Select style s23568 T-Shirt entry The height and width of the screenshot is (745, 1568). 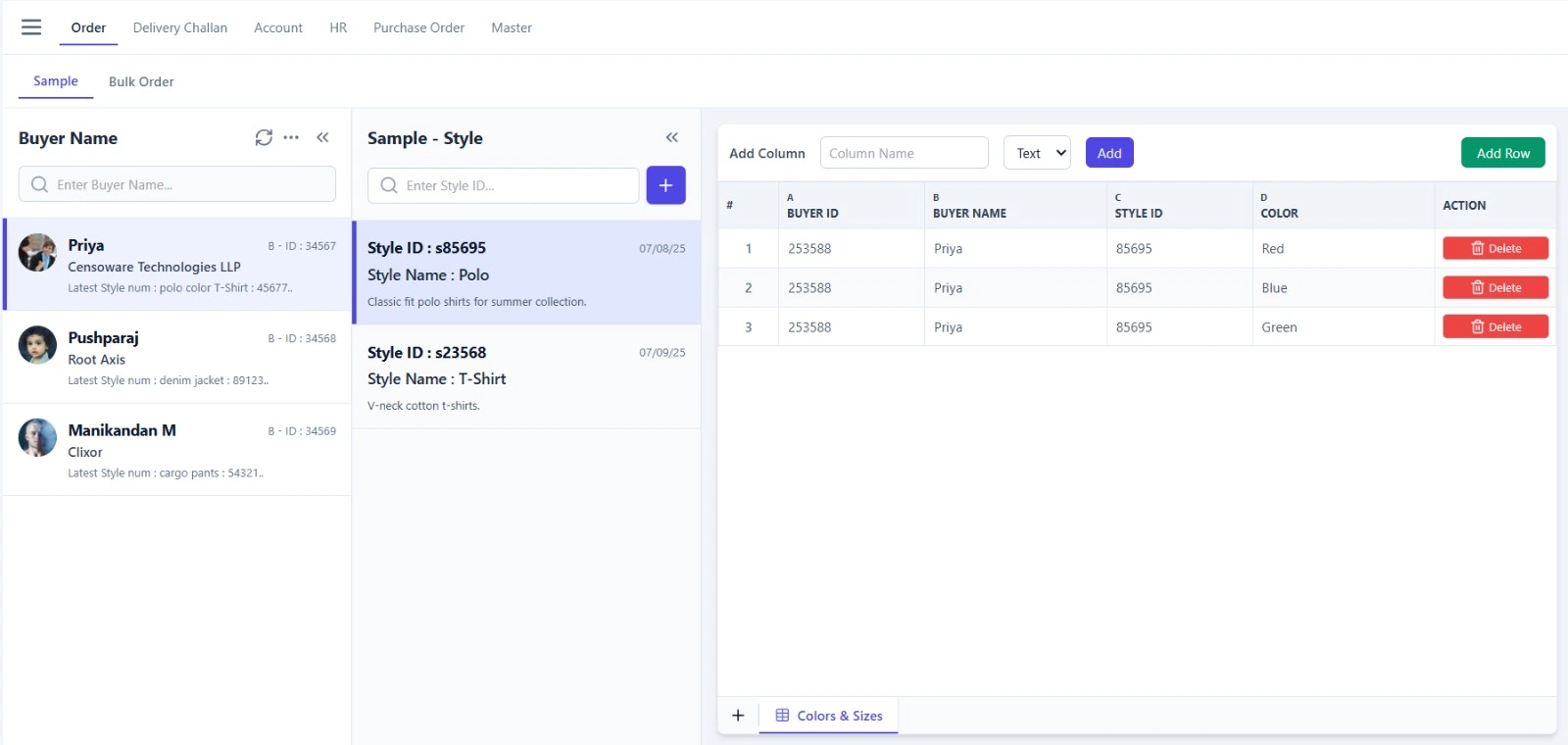point(526,377)
